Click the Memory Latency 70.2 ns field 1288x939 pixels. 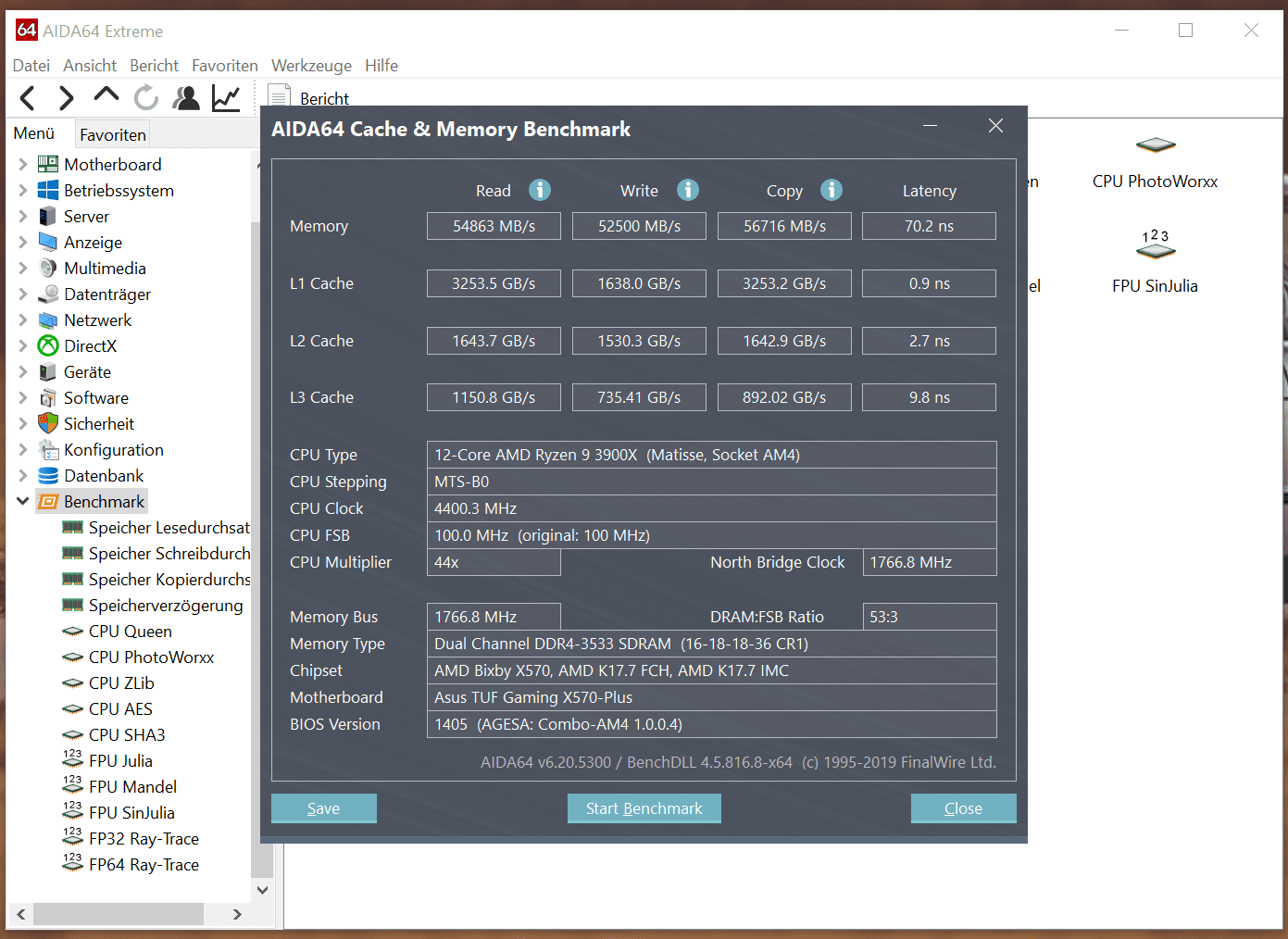point(929,226)
